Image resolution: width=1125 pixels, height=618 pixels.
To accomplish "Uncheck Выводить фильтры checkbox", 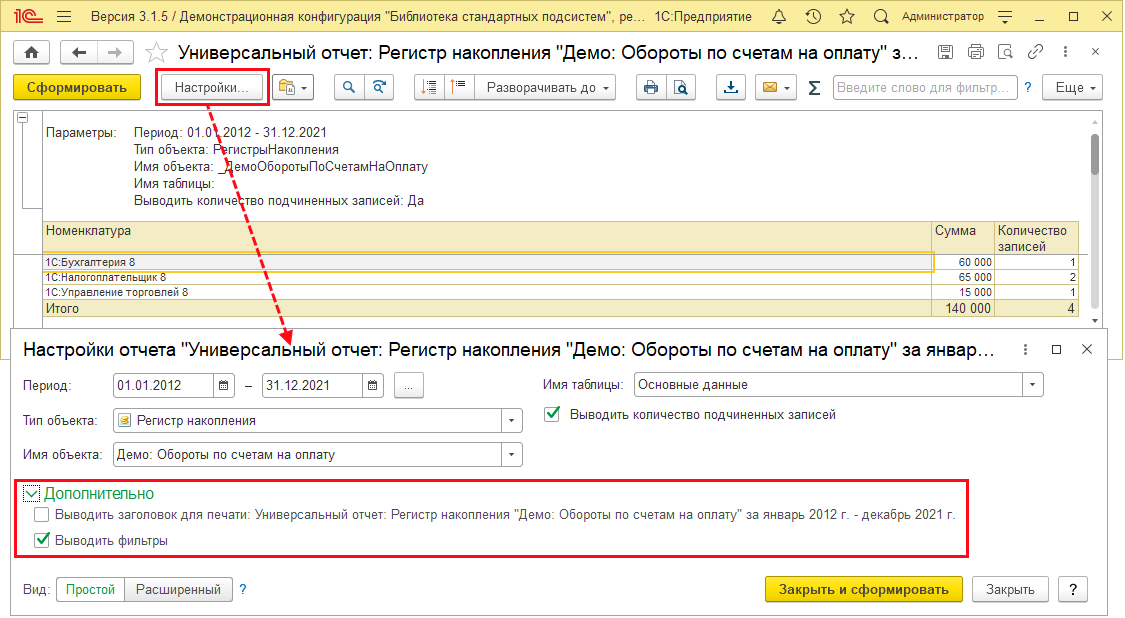I will click(42, 540).
